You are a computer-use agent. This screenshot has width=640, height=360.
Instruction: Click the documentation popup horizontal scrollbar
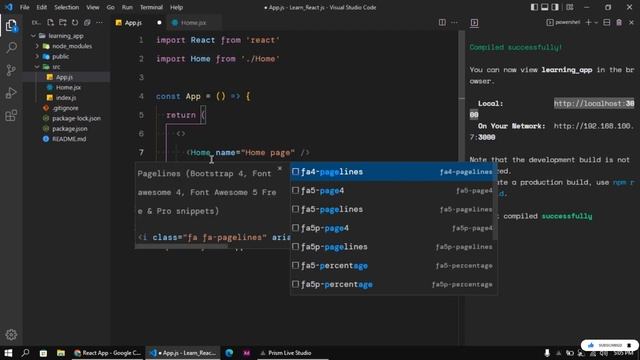[x=182, y=246]
